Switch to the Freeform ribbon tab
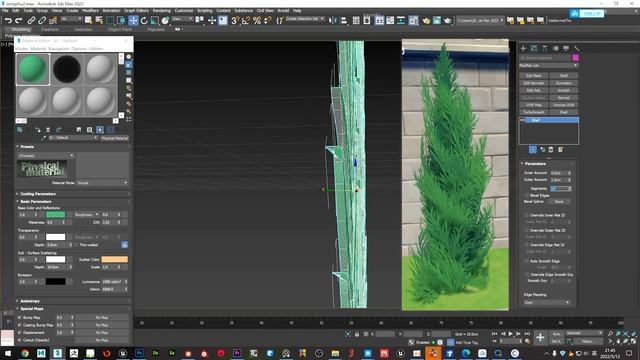This screenshot has height=360, width=640. (50, 29)
